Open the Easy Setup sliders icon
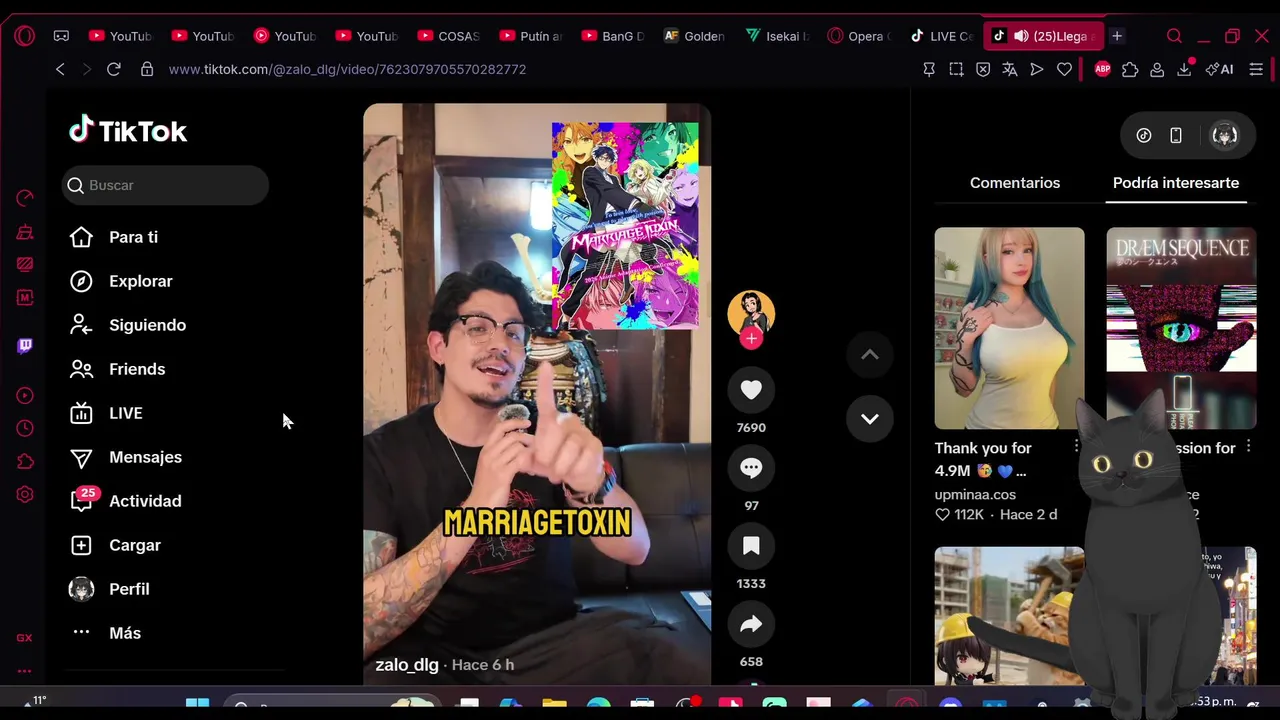This screenshot has height=720, width=1280. [x=1256, y=69]
